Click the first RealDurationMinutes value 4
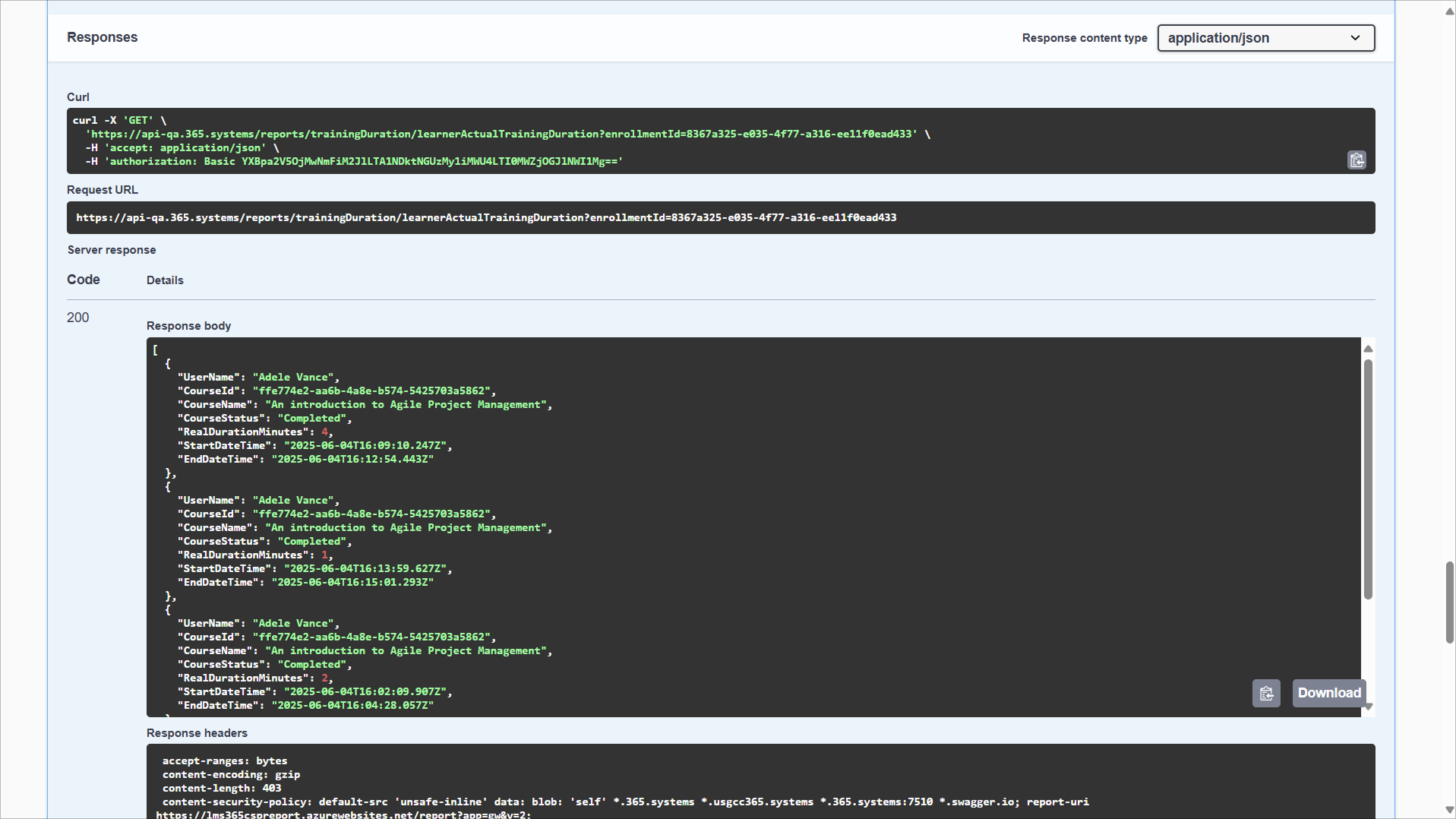 [324, 432]
